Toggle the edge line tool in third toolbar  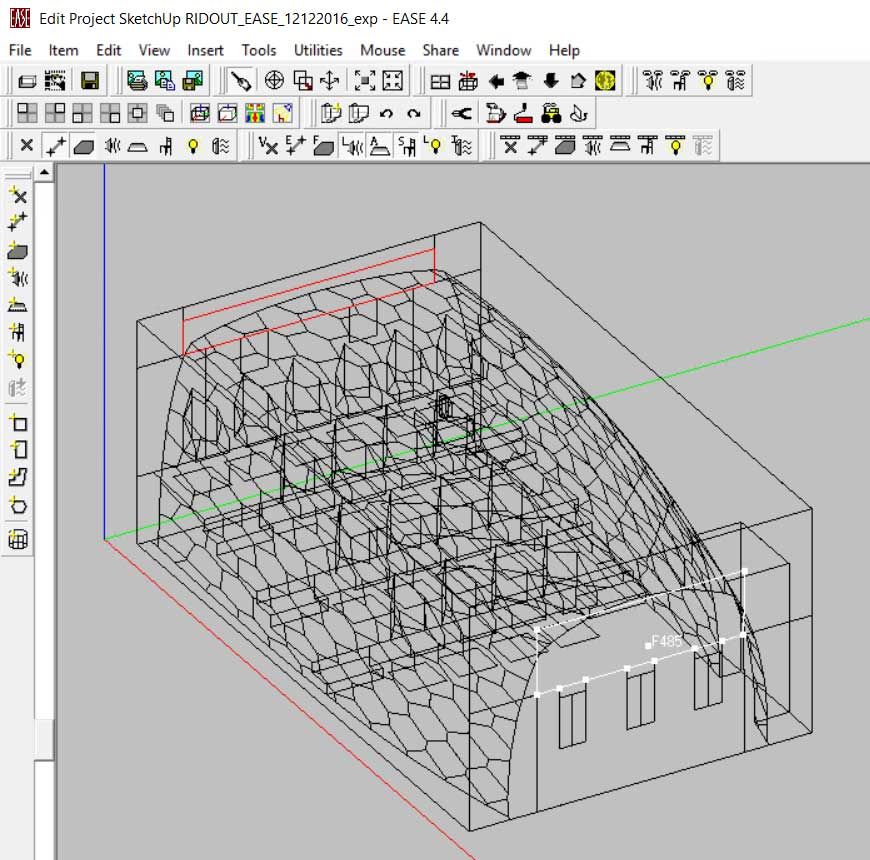pyautogui.click(x=55, y=146)
